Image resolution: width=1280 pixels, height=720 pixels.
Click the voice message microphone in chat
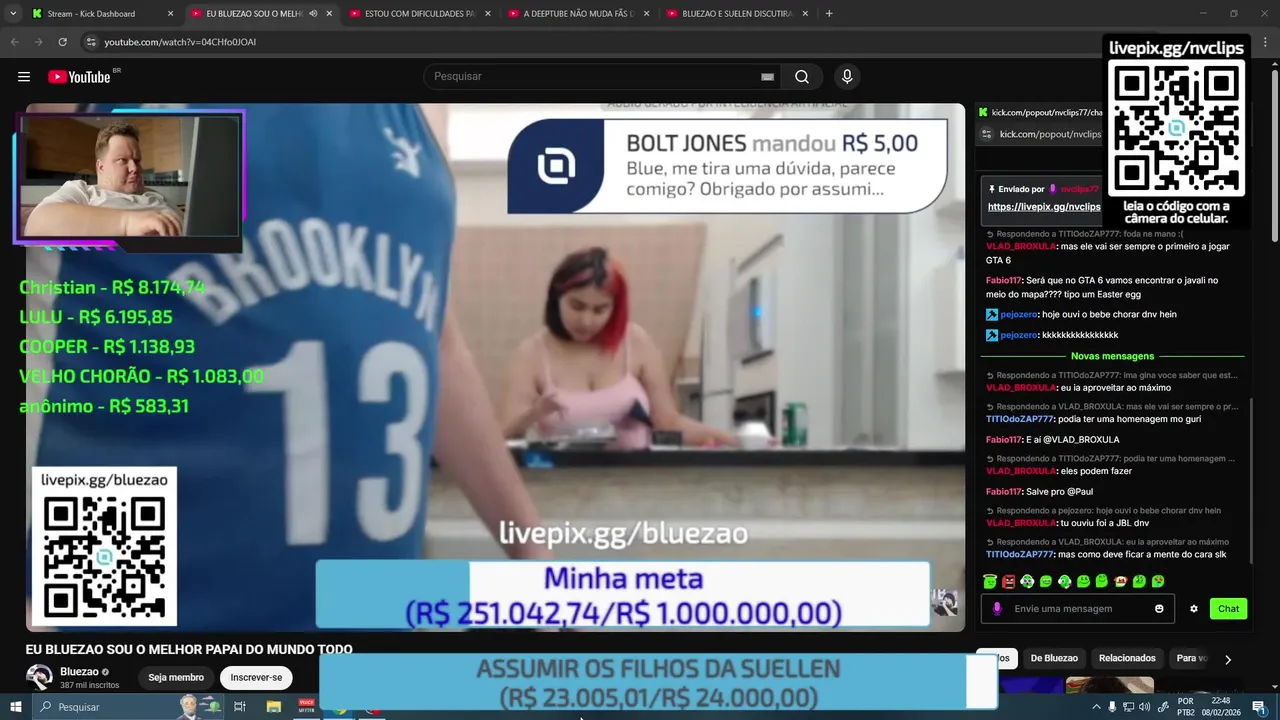pyautogui.click(x=996, y=608)
